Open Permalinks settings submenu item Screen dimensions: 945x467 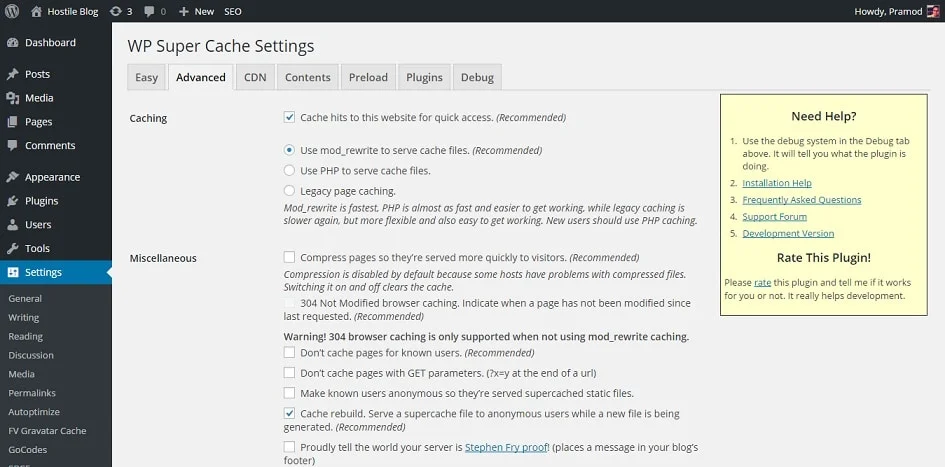[32, 393]
